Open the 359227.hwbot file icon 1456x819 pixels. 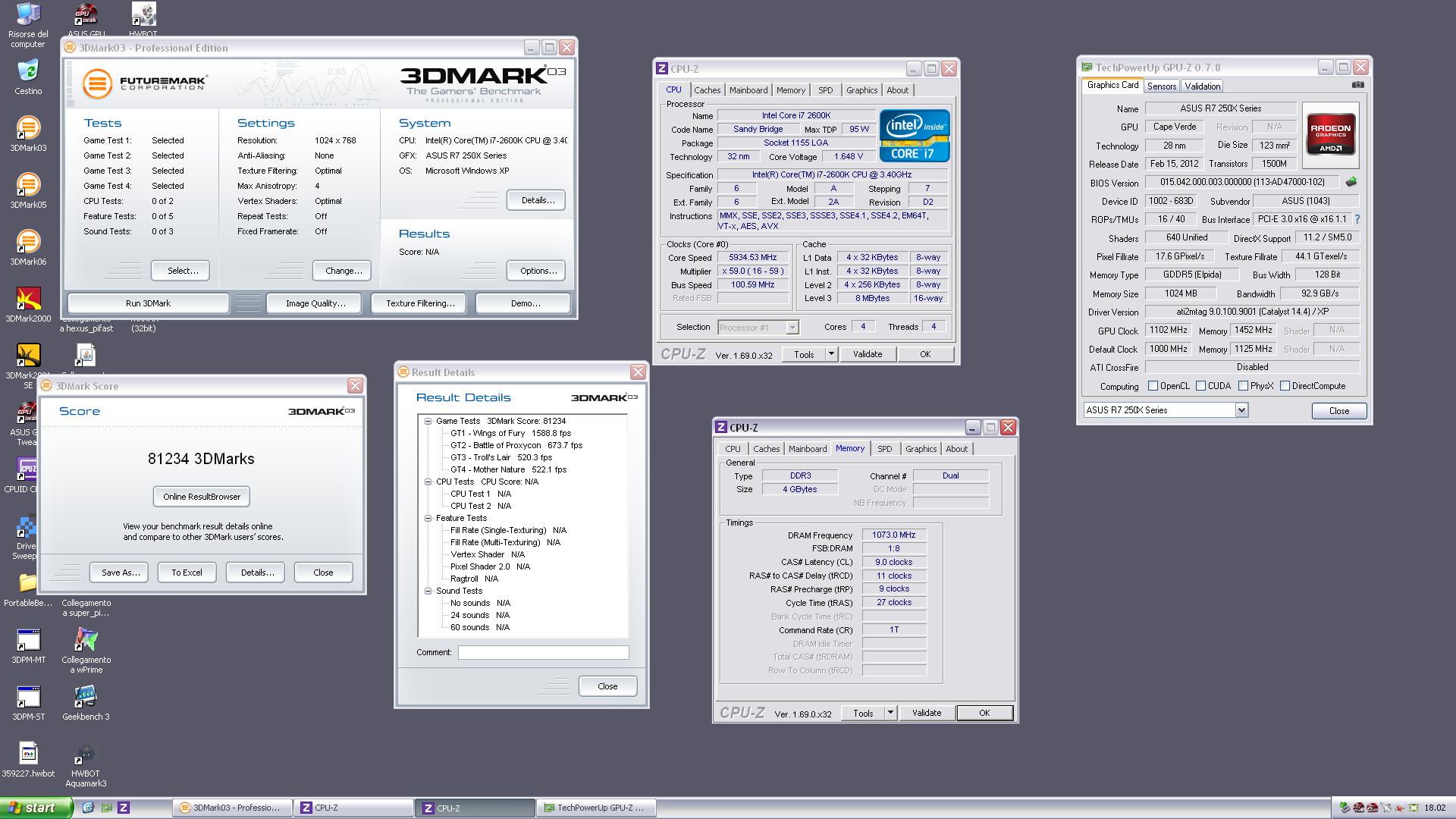(28, 760)
